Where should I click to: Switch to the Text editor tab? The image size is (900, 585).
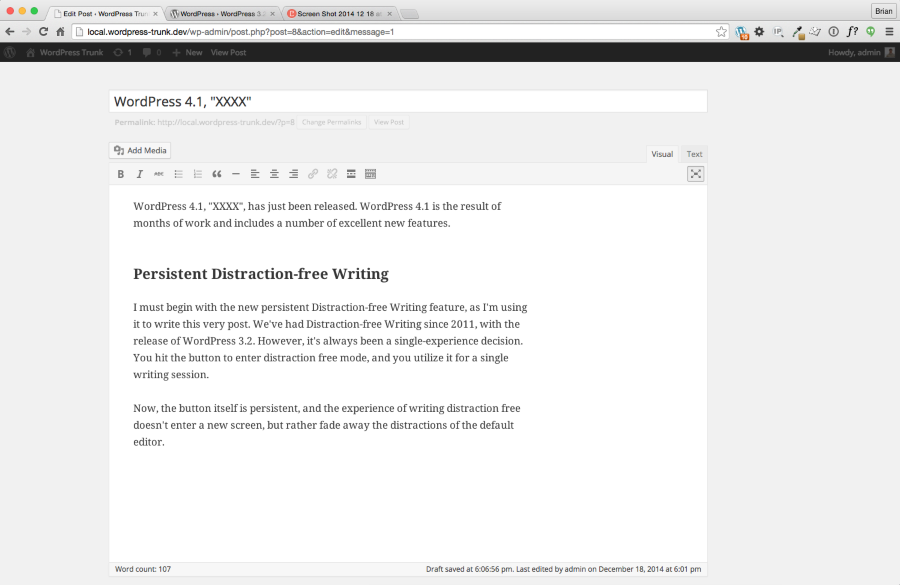click(x=695, y=154)
